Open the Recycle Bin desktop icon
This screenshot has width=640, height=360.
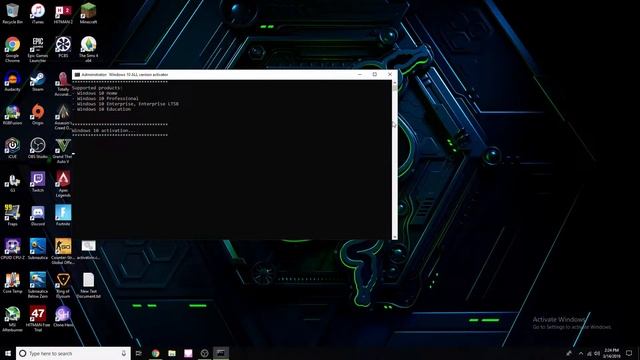click(x=12, y=13)
